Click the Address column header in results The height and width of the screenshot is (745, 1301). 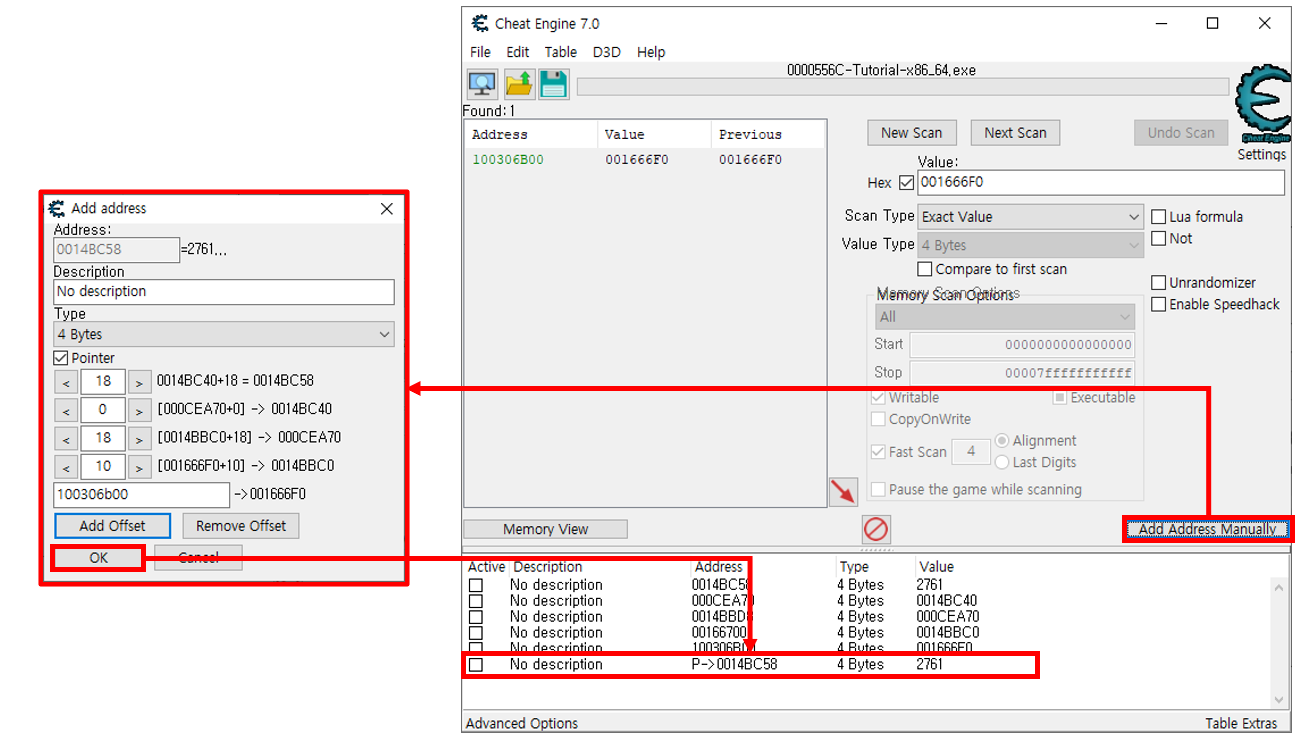click(531, 134)
